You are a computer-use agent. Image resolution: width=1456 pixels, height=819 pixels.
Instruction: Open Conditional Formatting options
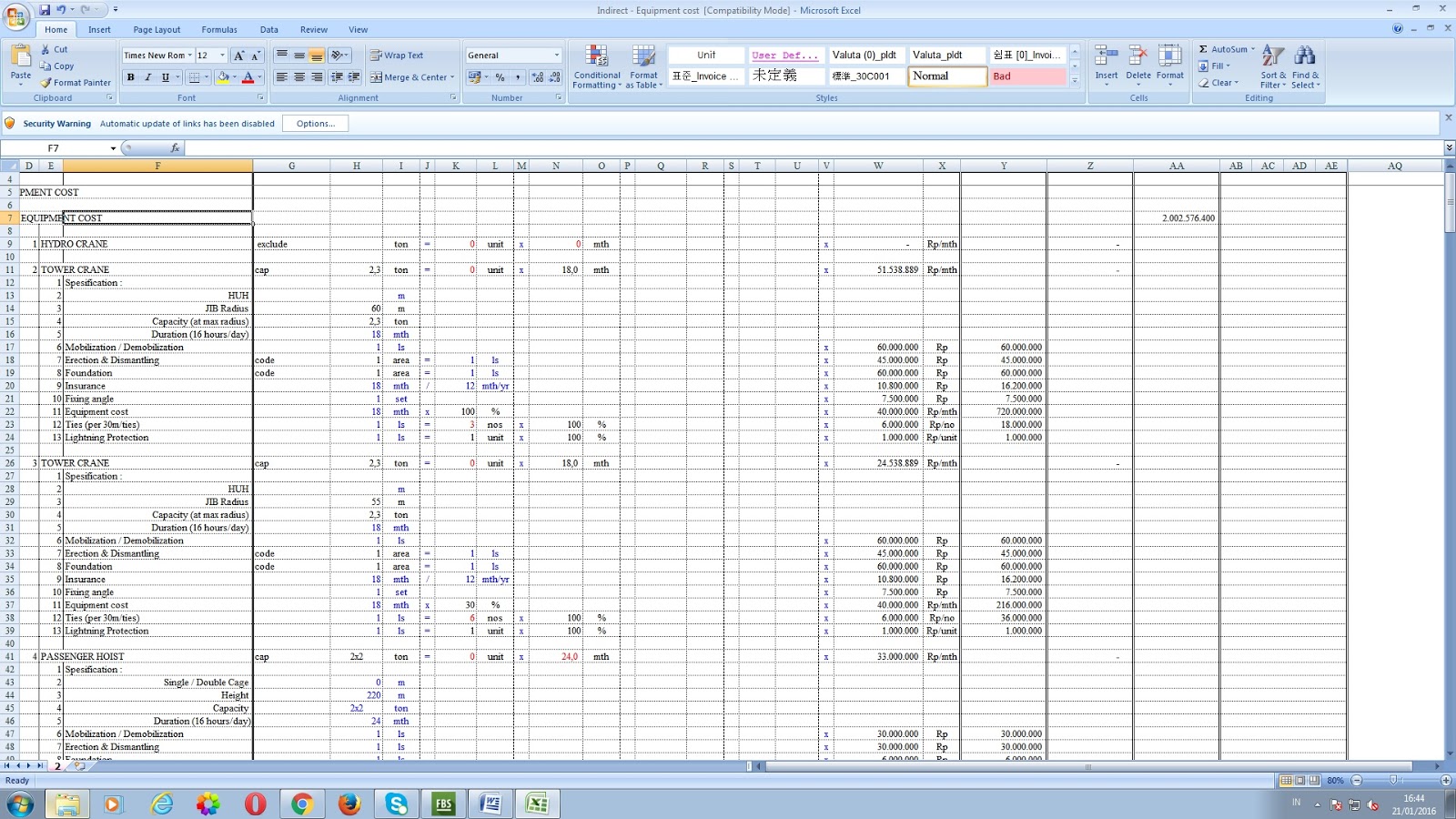(598, 66)
